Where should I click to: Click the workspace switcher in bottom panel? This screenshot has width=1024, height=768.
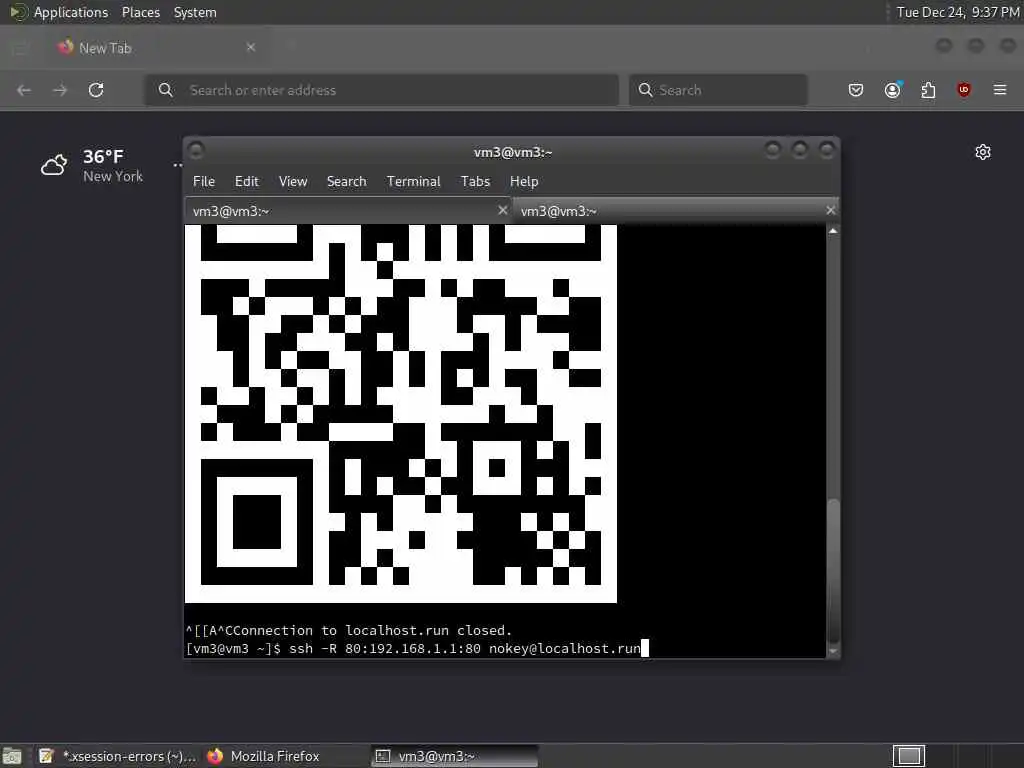(908, 756)
